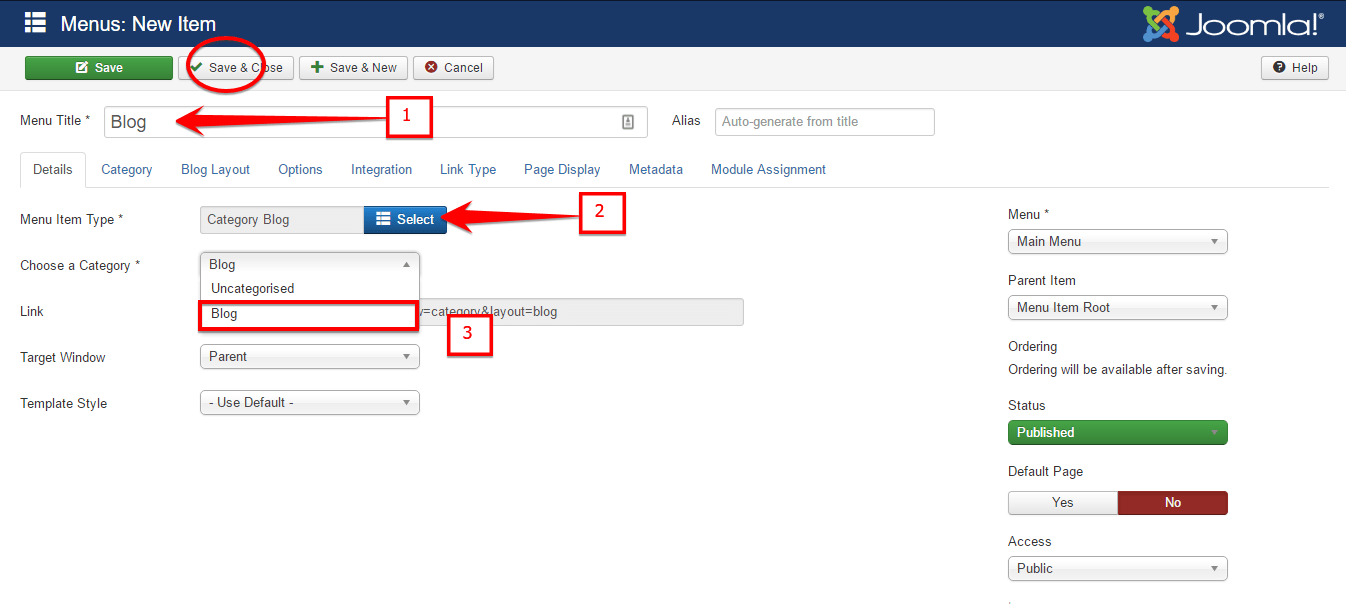Screen dimensions: 1346x604
Task: Expand the Main Menu dropdown
Action: click(1117, 241)
